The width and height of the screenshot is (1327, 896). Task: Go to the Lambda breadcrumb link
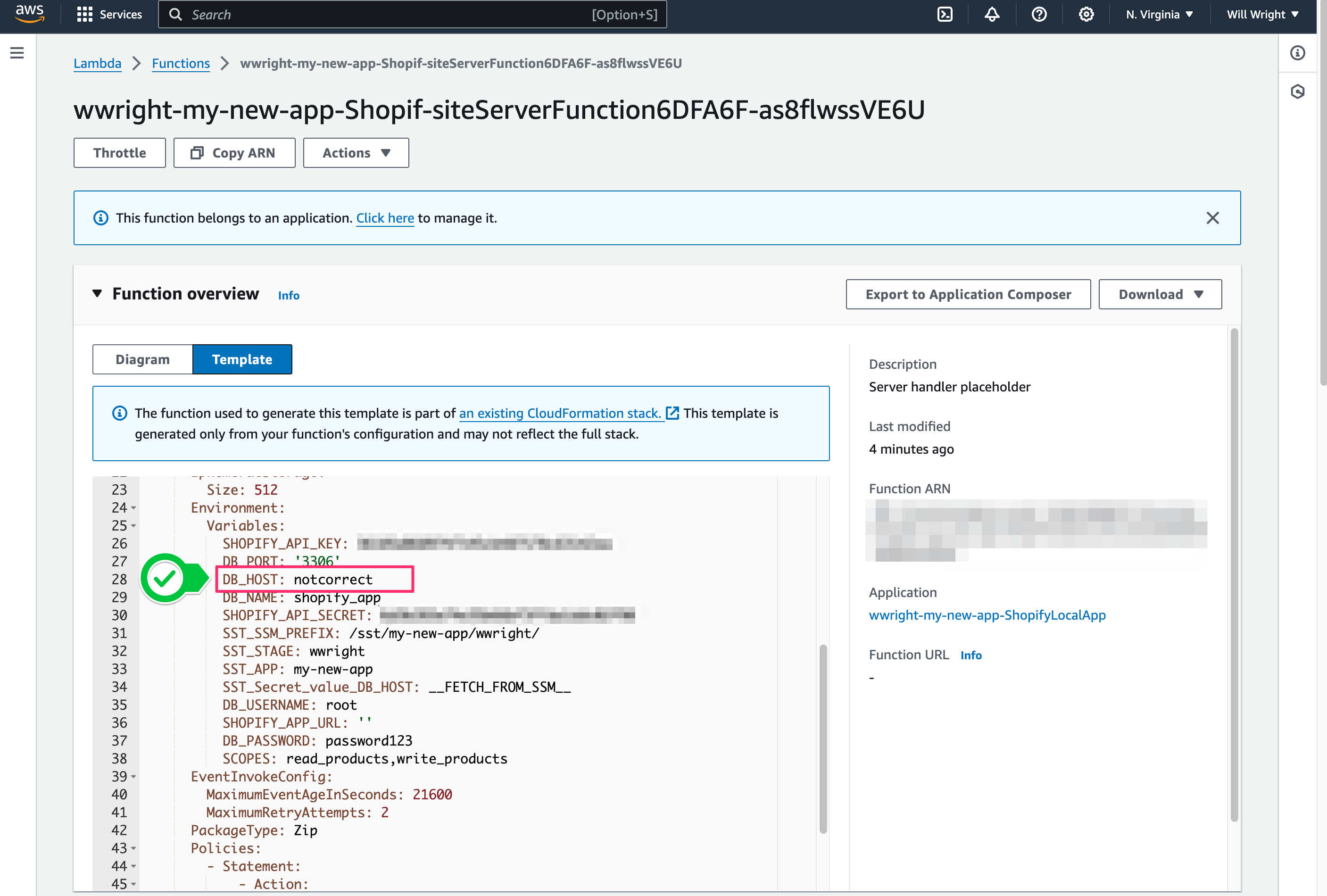pos(97,63)
